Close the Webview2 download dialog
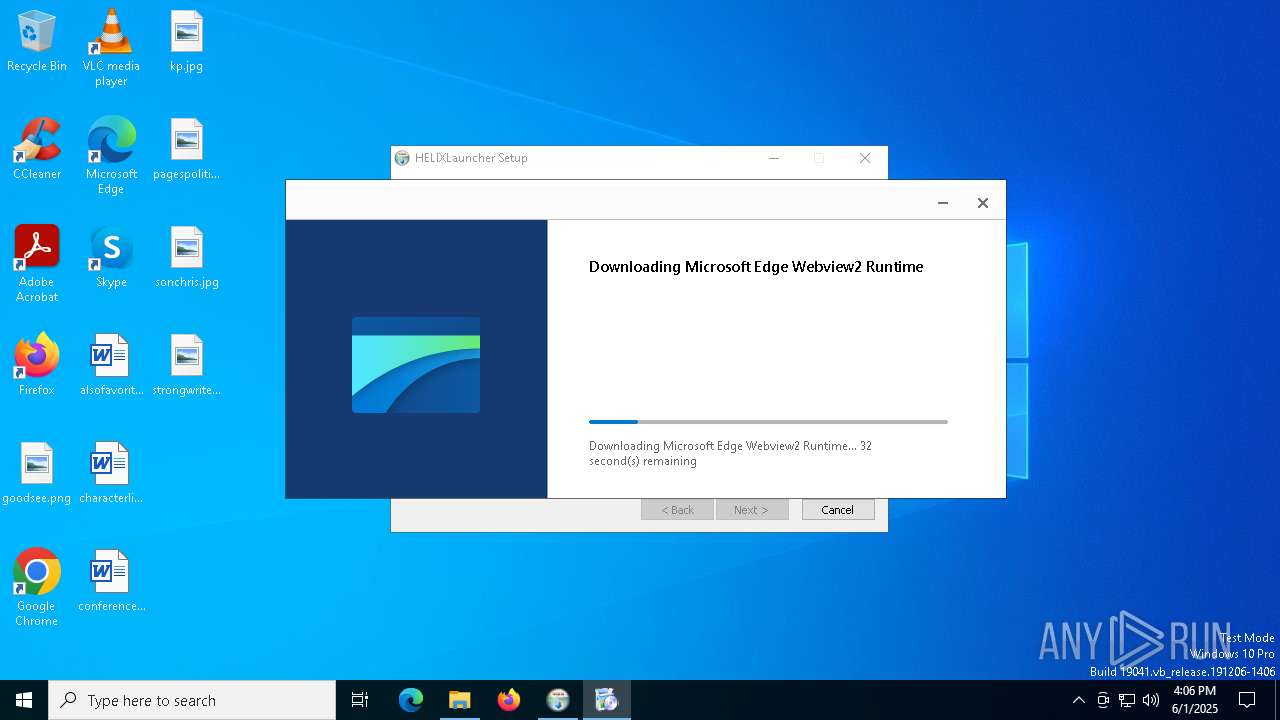Screen dimensions: 1280x720 [x=983, y=203]
